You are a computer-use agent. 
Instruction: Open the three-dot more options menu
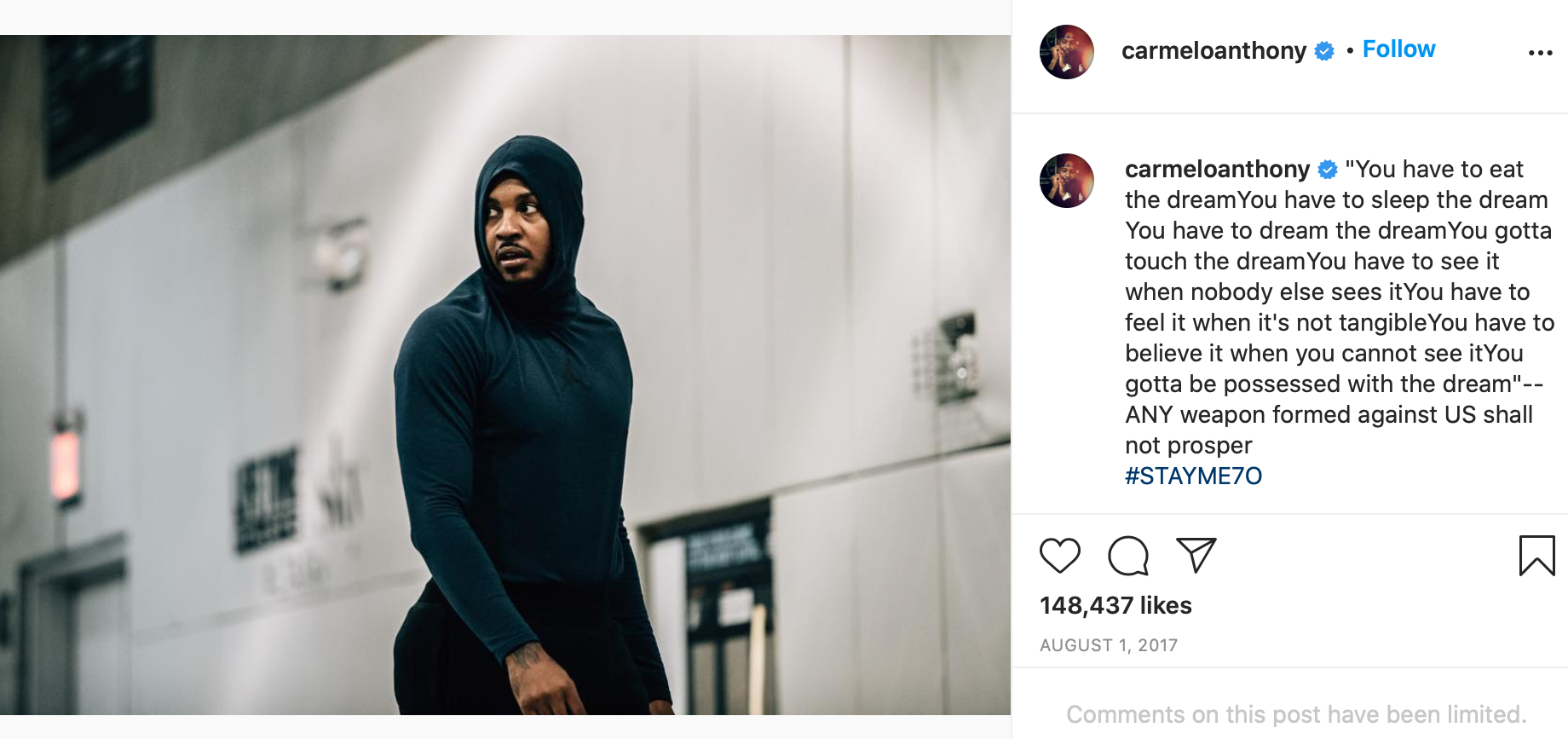point(1541,53)
